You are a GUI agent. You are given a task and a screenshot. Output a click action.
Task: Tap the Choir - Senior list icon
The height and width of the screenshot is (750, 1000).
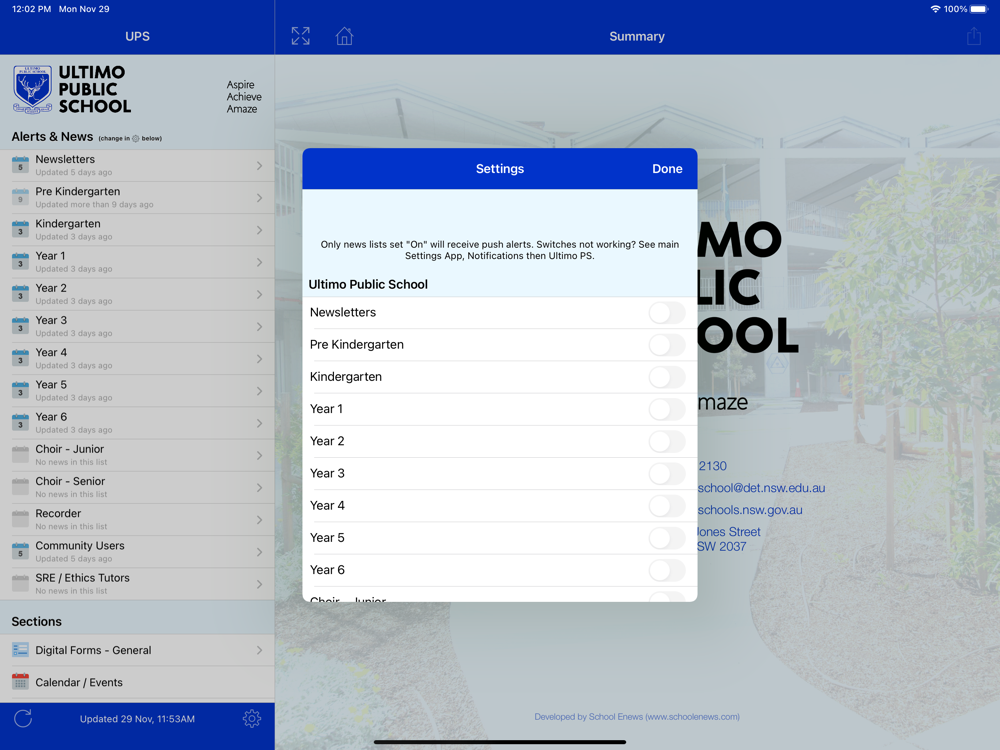point(20,487)
